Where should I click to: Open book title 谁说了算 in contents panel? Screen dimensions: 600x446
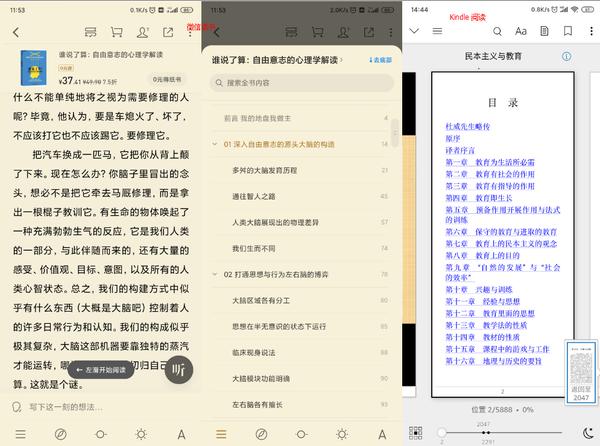coord(277,60)
